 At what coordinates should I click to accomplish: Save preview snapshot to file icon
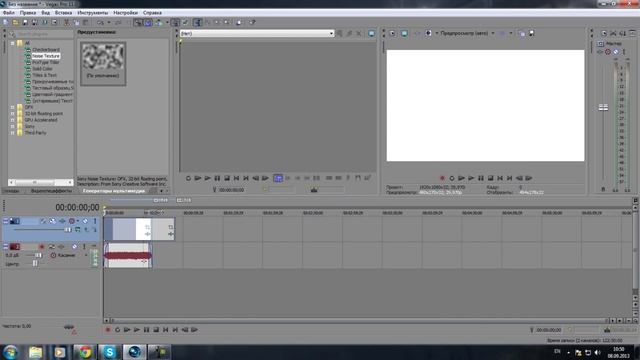click(x=531, y=33)
